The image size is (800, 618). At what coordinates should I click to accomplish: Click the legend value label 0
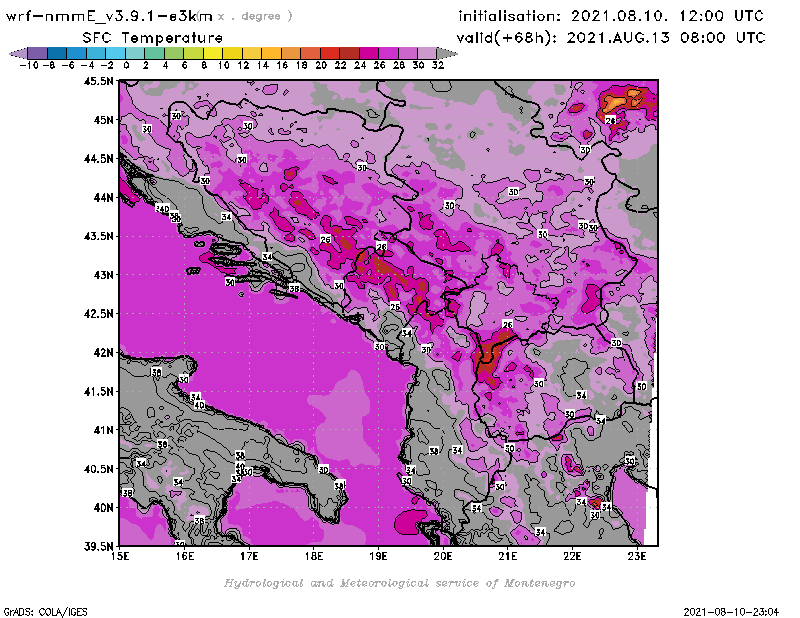coord(126,65)
